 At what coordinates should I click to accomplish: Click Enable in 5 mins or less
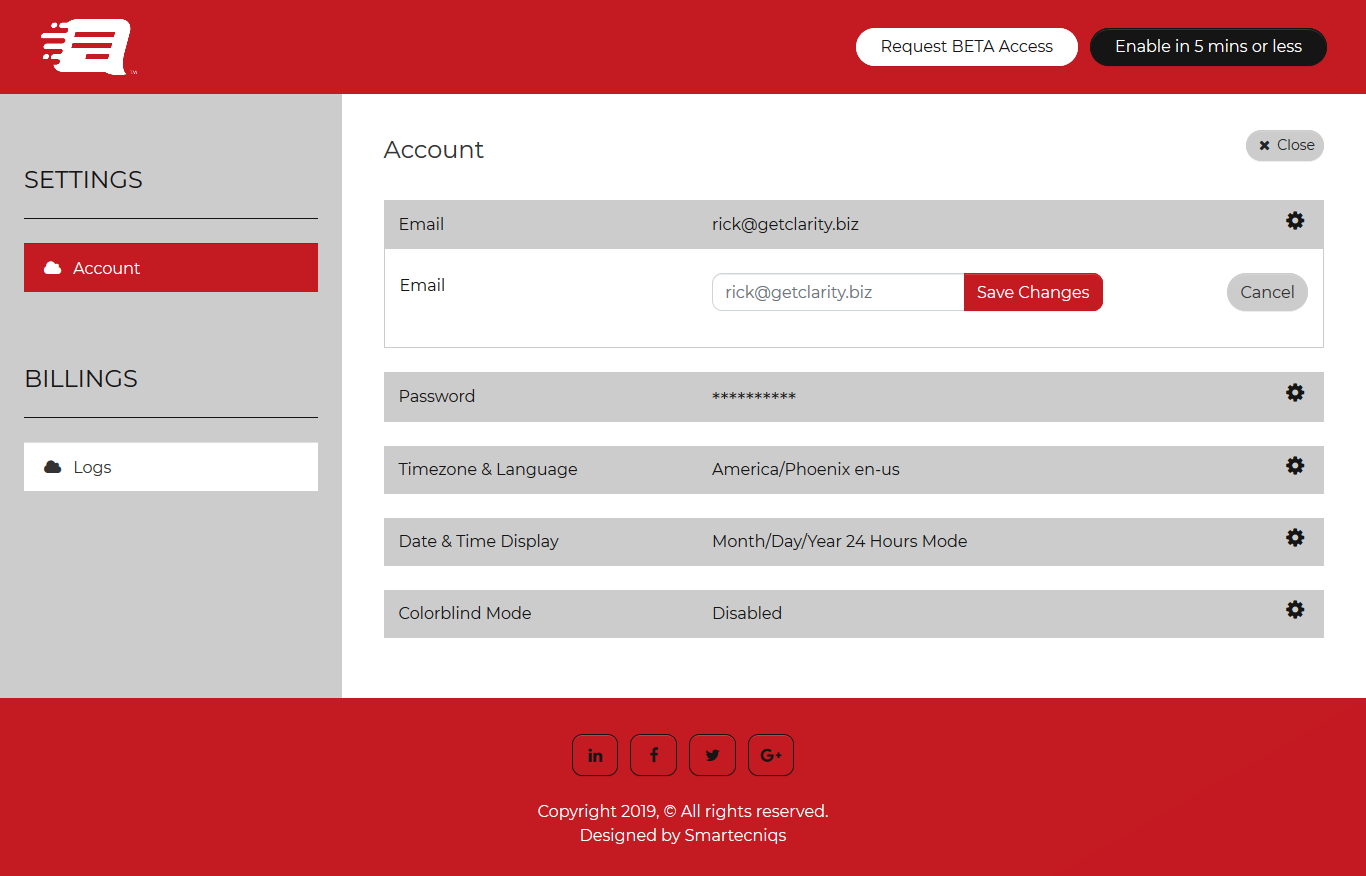1208,47
